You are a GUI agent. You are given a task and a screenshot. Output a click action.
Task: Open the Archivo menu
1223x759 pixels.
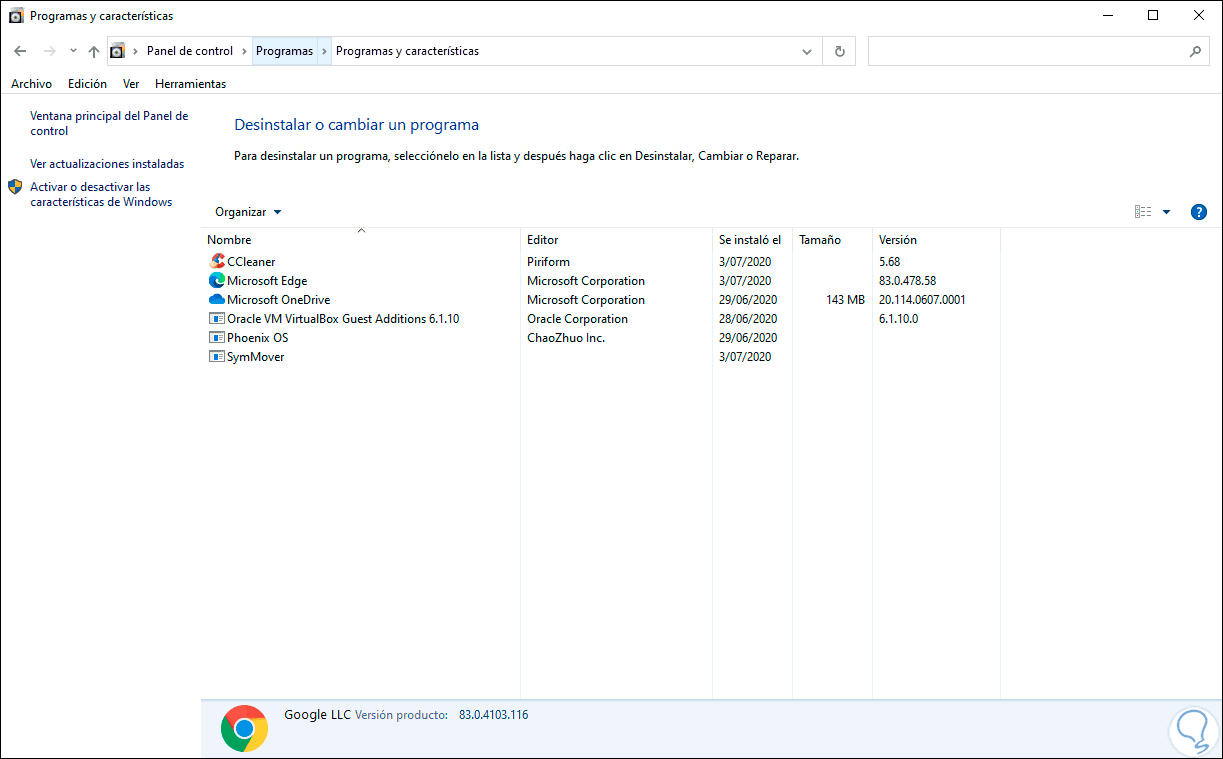click(31, 84)
